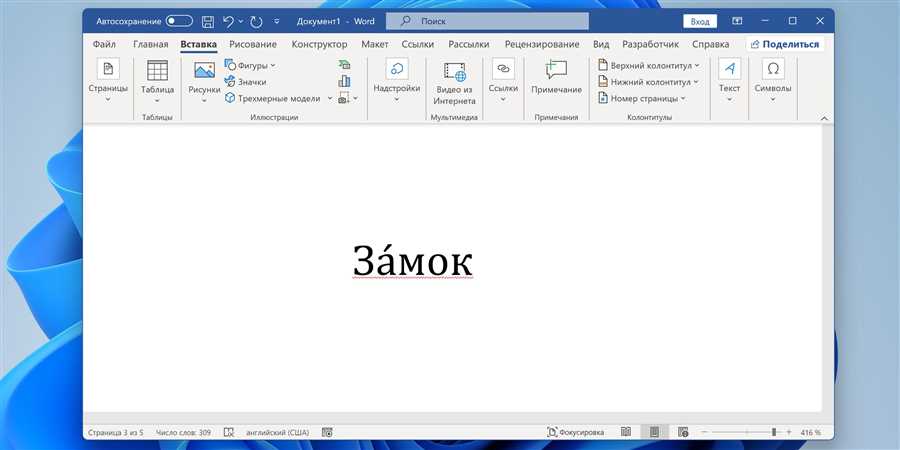
Task: Expand the Фигуры dropdown arrow
Action: point(273,65)
